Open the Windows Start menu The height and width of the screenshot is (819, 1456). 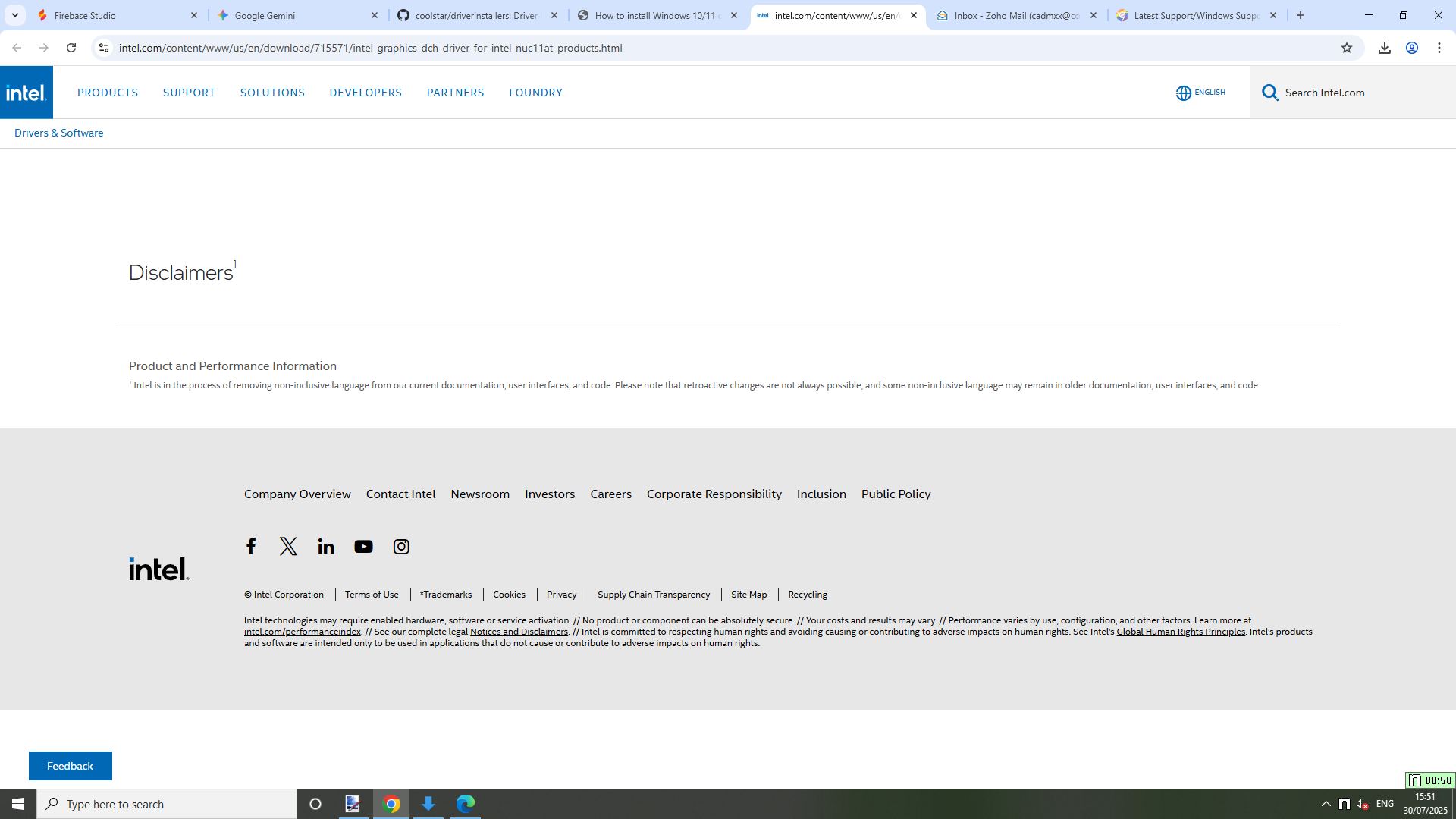(x=18, y=804)
